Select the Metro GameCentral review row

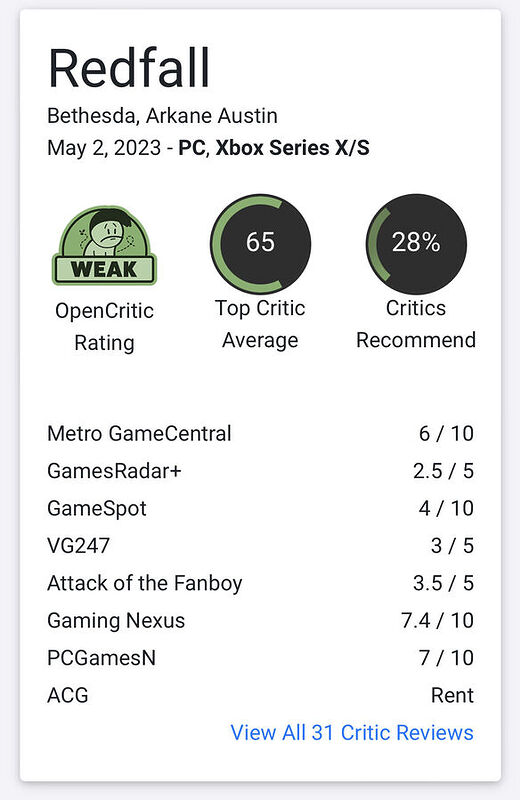tap(260, 434)
